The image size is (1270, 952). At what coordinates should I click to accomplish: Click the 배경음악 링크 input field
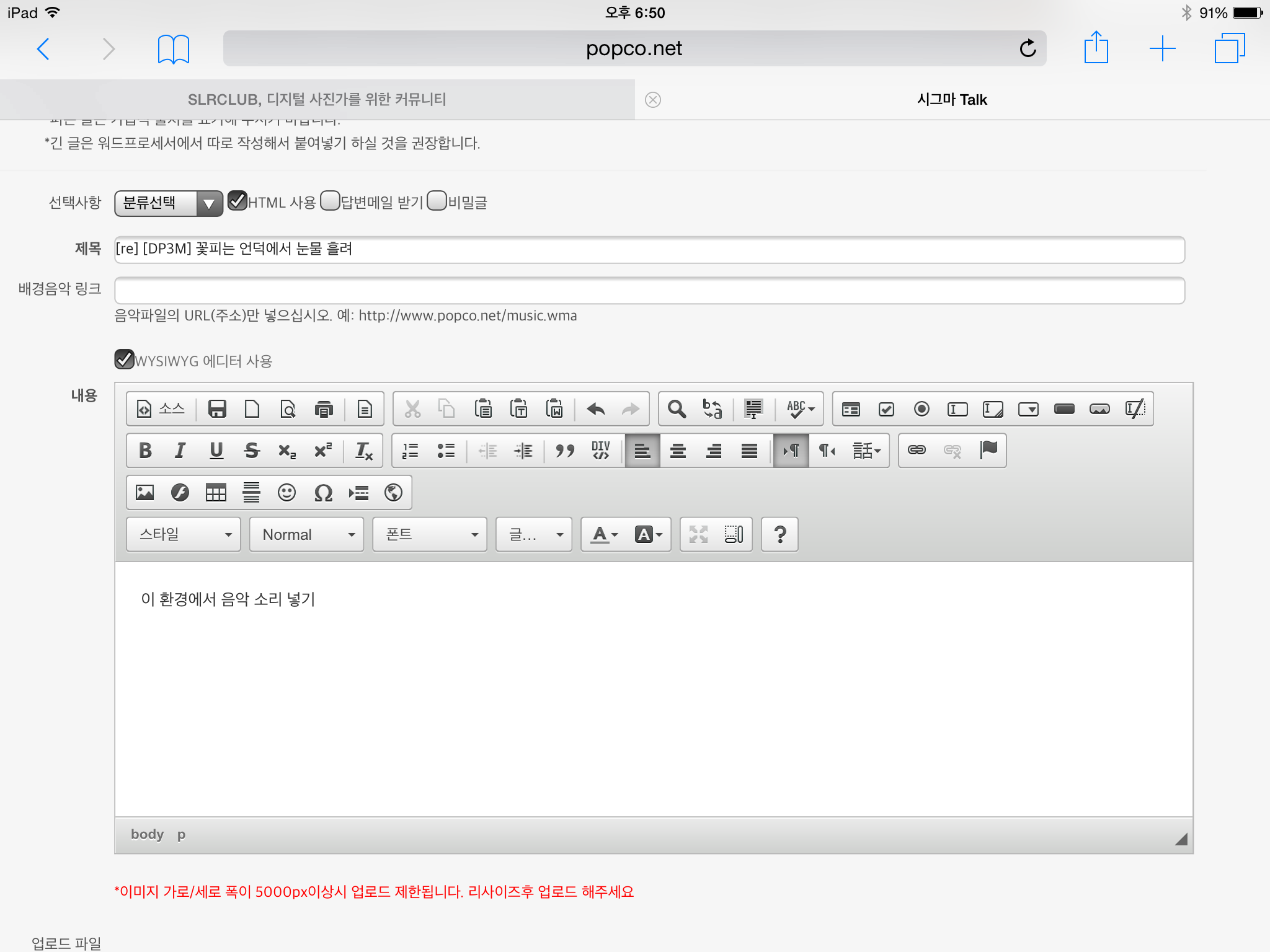pyautogui.click(x=649, y=290)
